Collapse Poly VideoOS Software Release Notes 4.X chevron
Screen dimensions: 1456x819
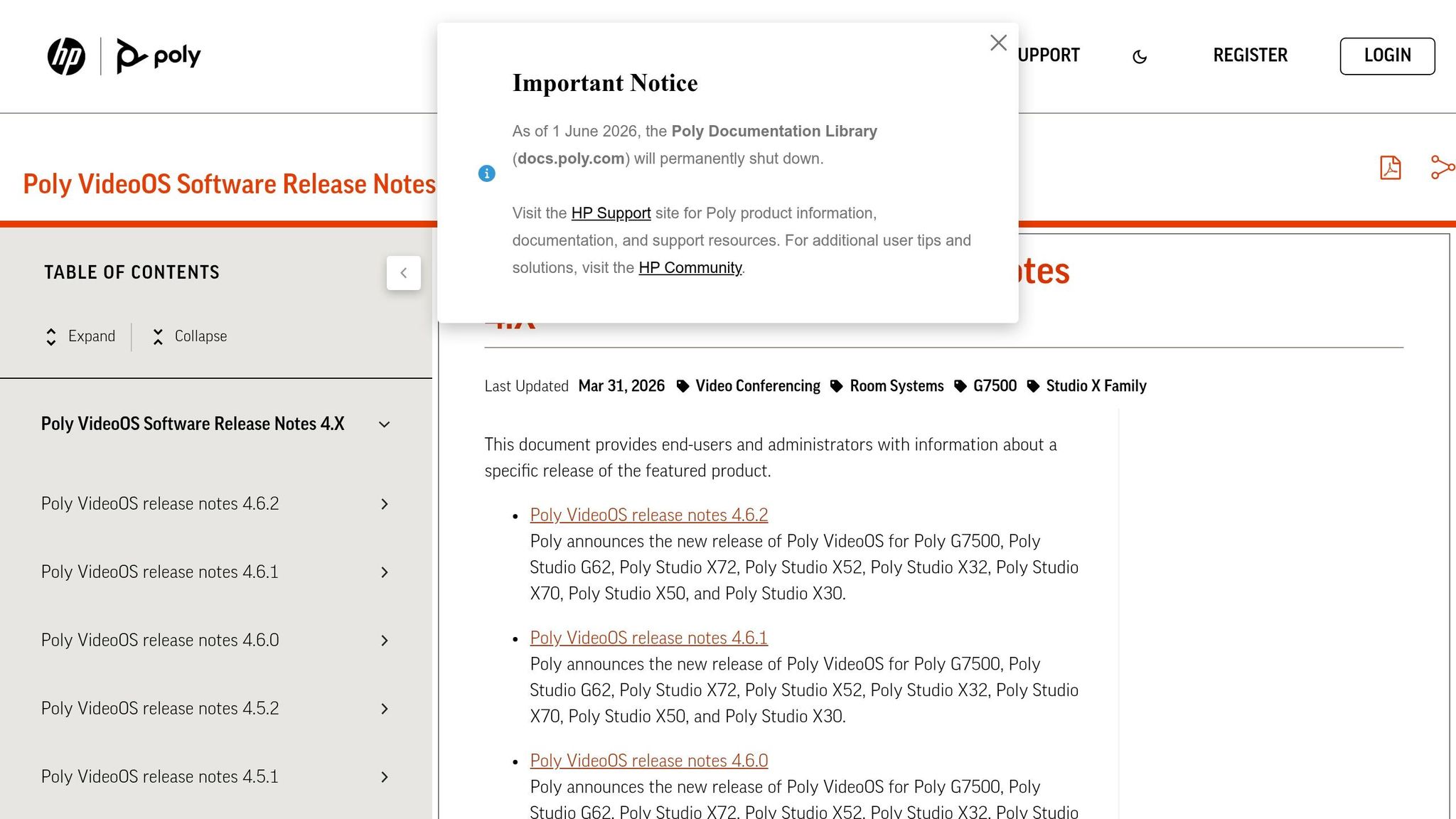(x=385, y=424)
